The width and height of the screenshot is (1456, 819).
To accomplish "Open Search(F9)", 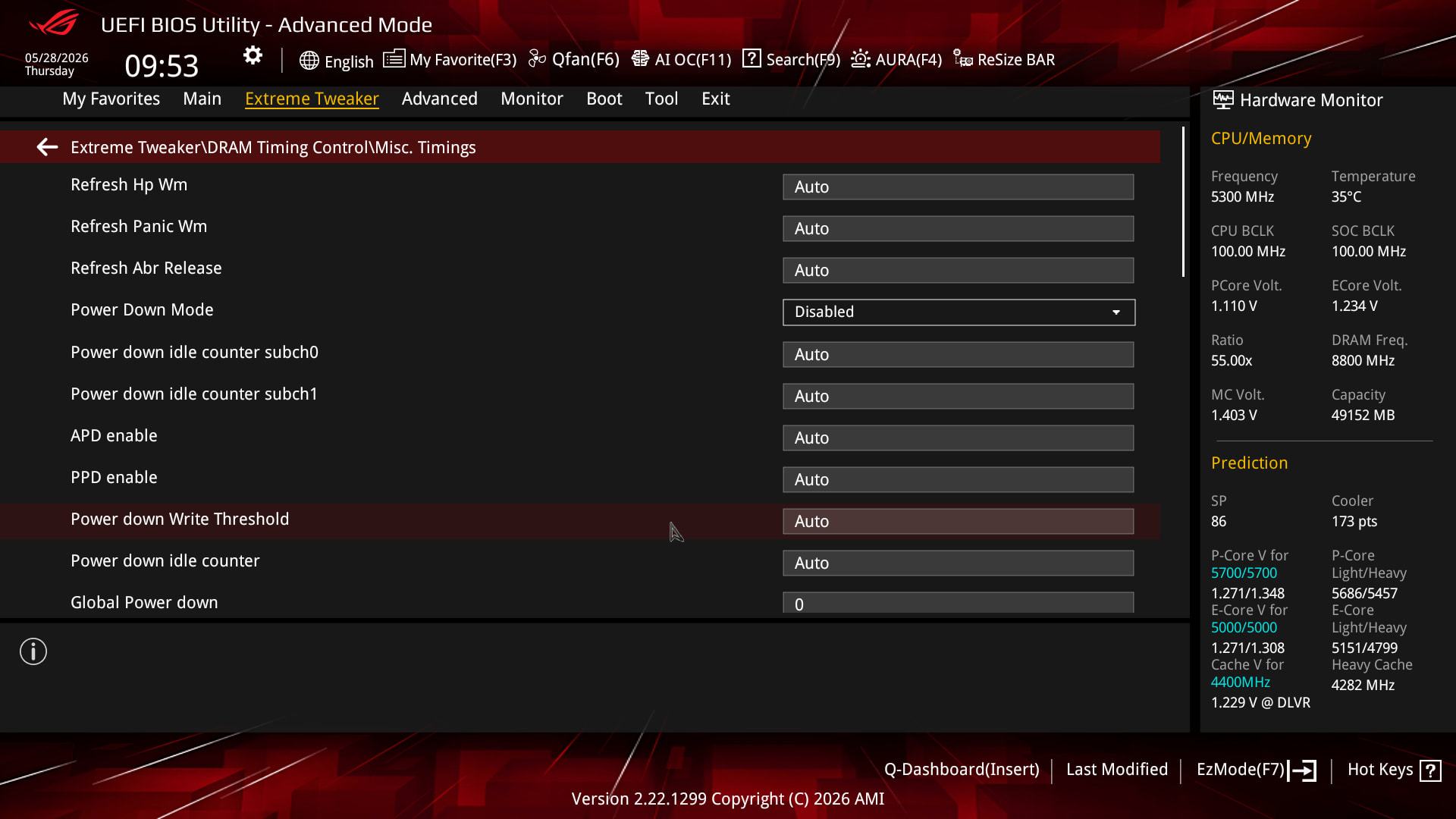I will click(x=803, y=60).
